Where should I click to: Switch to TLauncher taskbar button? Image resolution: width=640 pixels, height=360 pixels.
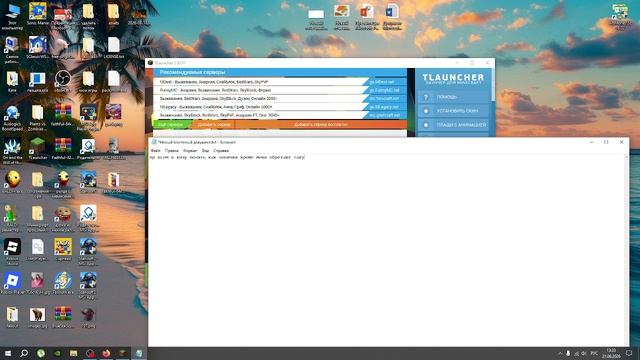[x=122, y=353]
